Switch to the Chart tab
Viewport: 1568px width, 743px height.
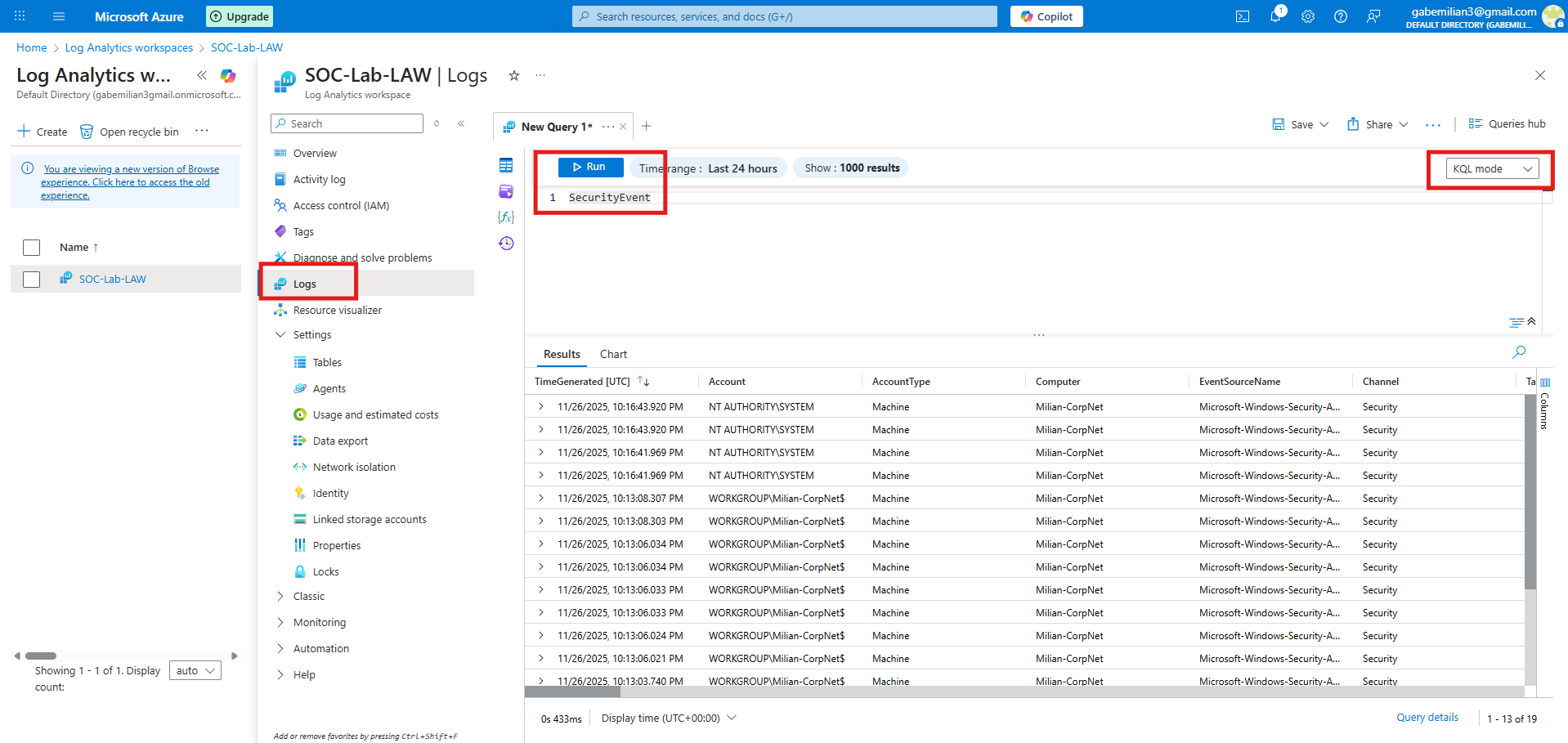pos(613,354)
